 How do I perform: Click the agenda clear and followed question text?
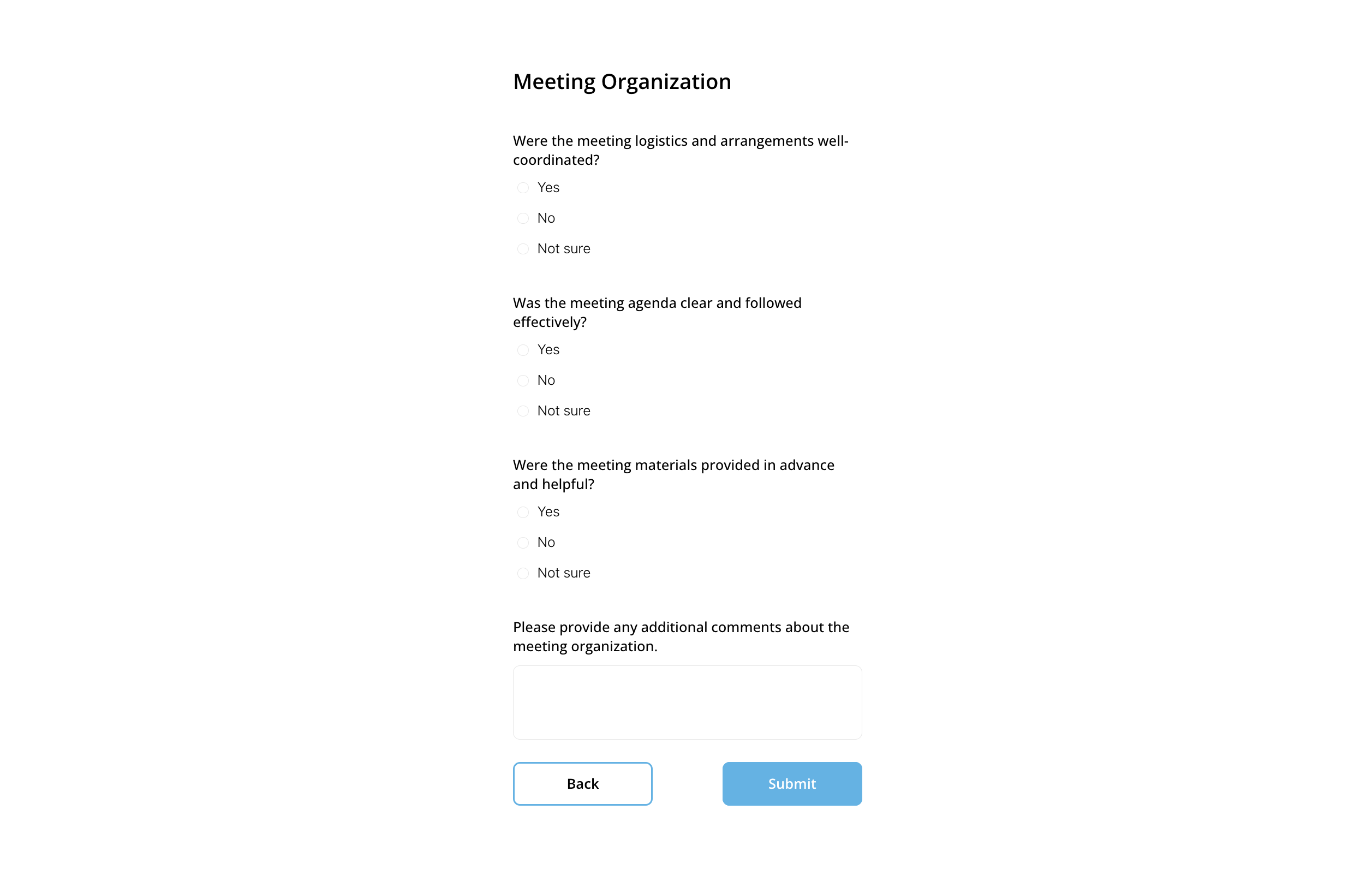tap(657, 312)
